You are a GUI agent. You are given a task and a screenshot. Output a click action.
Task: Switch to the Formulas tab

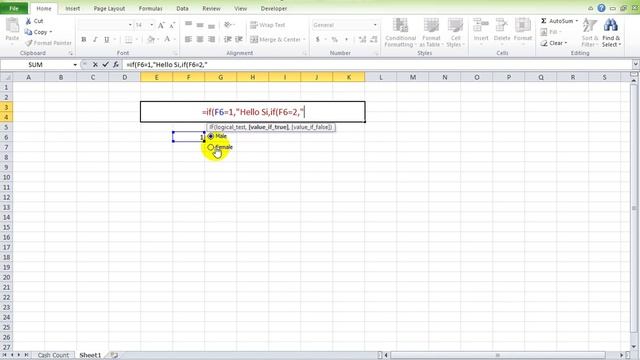coord(151,9)
